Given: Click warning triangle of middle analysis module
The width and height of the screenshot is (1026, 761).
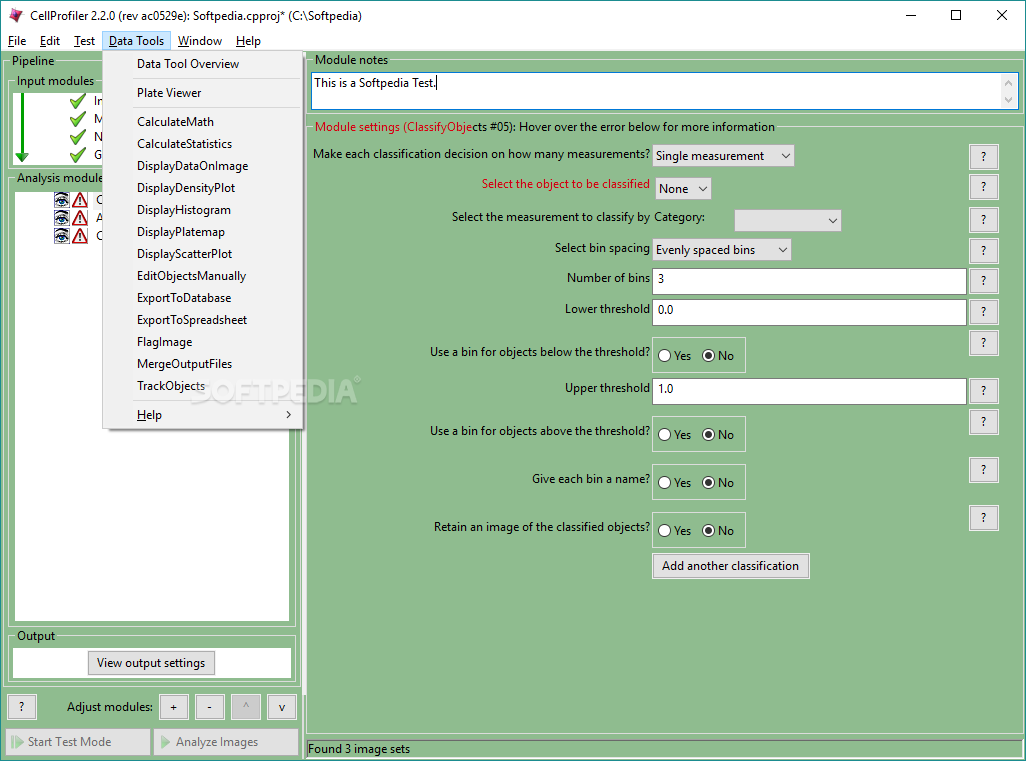Looking at the screenshot, I should (80, 217).
